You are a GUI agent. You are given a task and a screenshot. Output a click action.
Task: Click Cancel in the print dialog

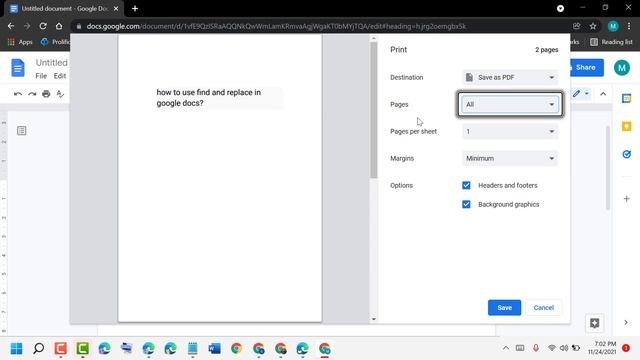tap(543, 308)
